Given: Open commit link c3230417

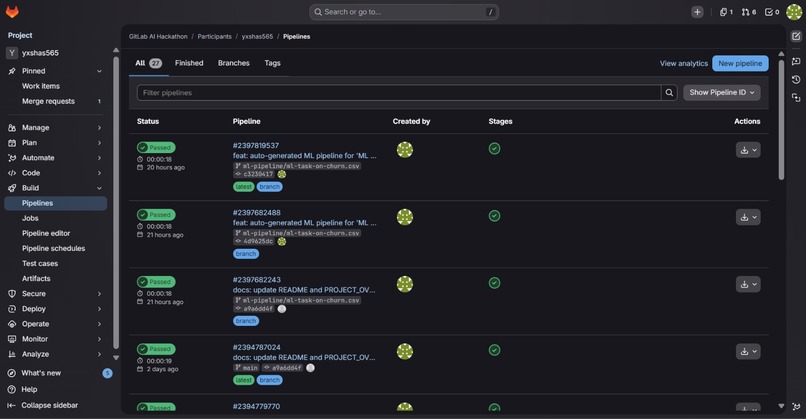Looking at the screenshot, I should 259,174.
